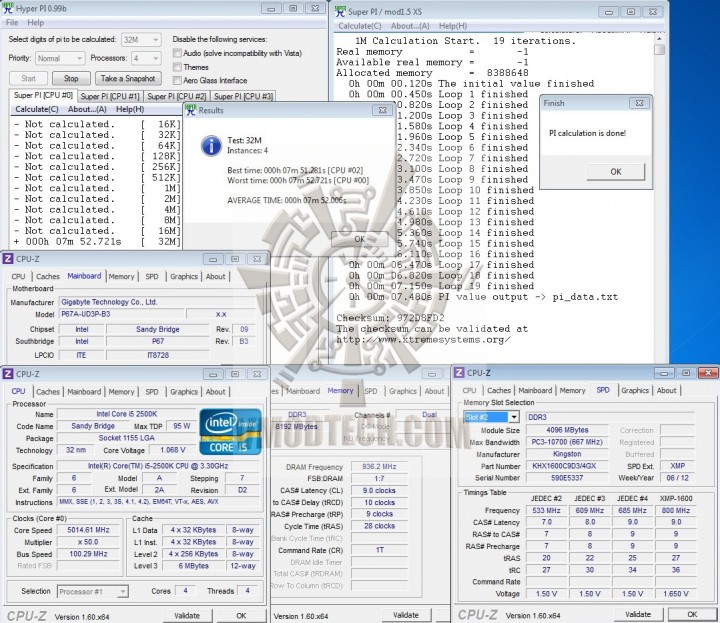Screen dimensions: 720x623
Task: Open About tab in CPU-Z CPU window
Action: [x=215, y=392]
